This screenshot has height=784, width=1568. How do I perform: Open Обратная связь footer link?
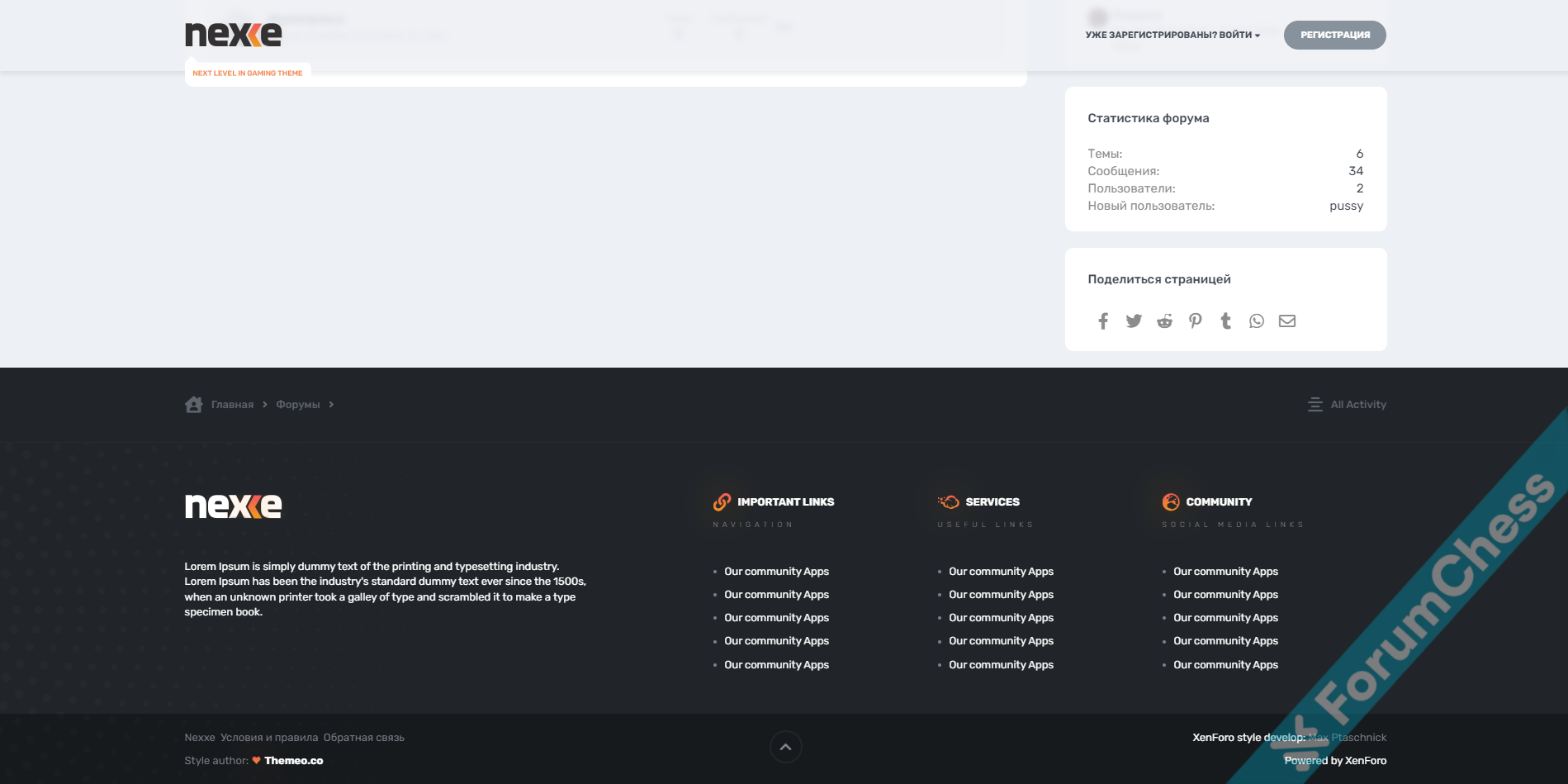[x=363, y=738]
